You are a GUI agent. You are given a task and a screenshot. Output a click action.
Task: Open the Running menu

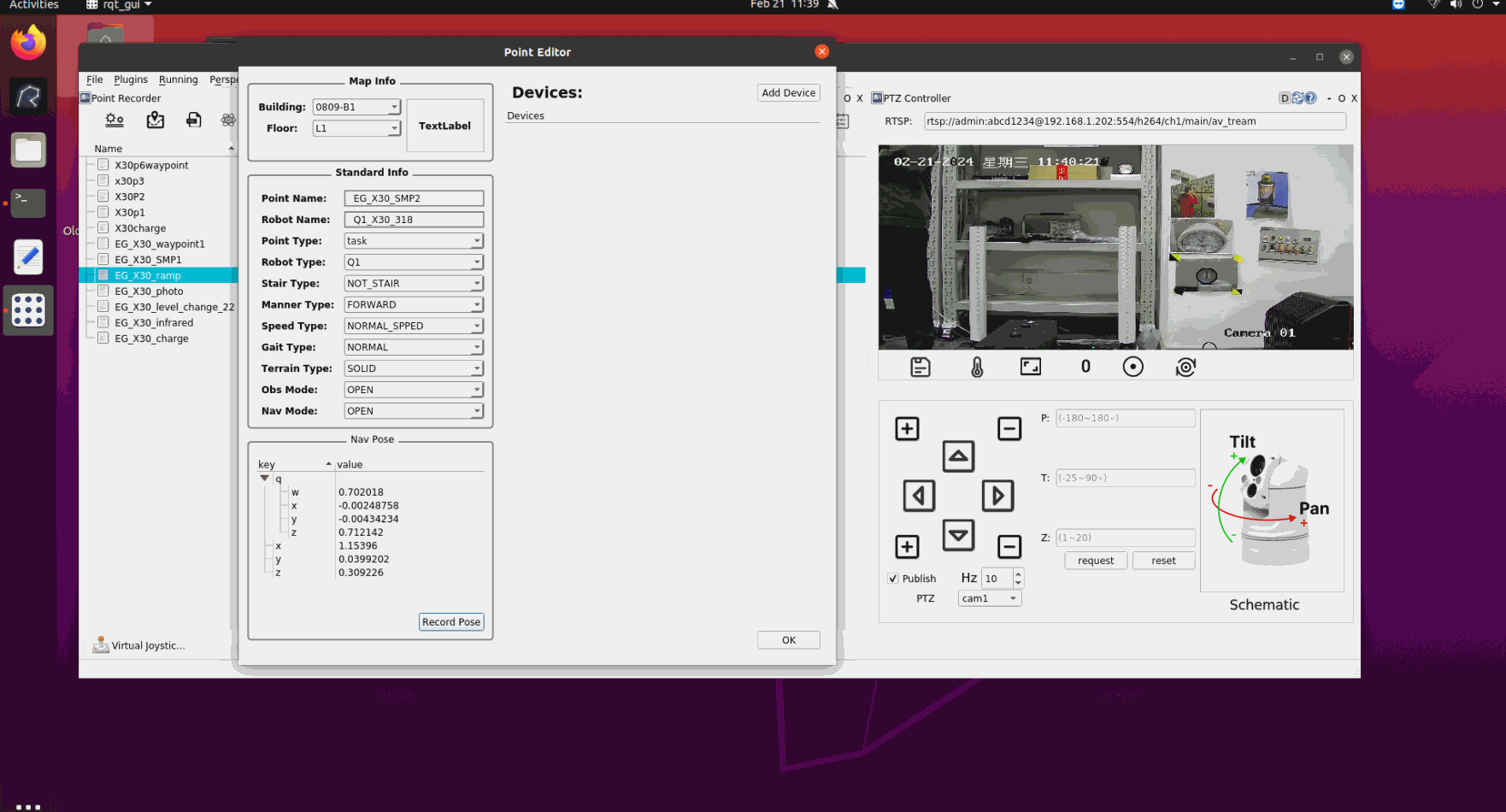click(x=178, y=79)
